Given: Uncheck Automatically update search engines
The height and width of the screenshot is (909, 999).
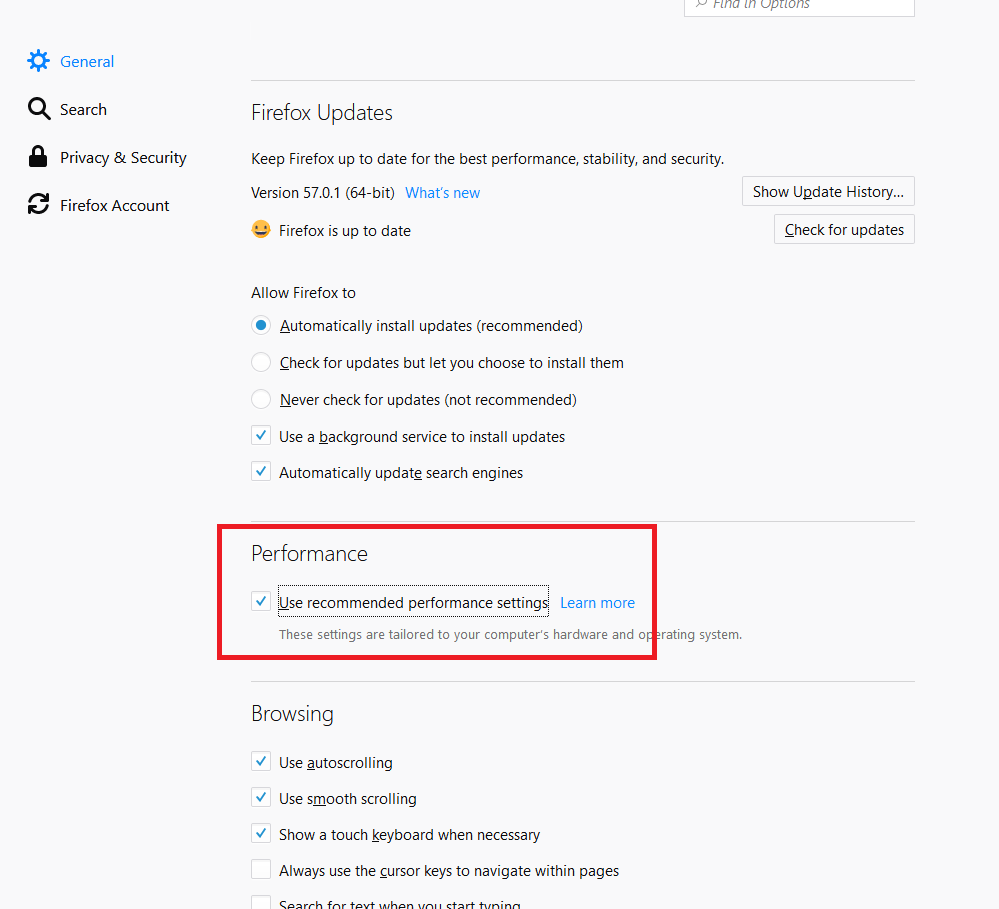Looking at the screenshot, I should [261, 472].
